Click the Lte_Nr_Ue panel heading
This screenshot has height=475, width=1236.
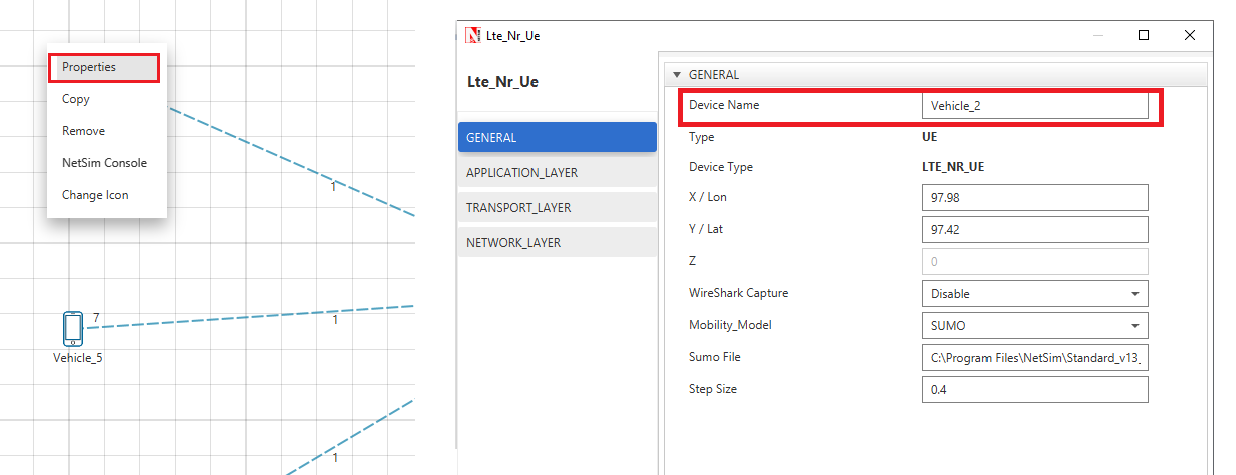[503, 82]
